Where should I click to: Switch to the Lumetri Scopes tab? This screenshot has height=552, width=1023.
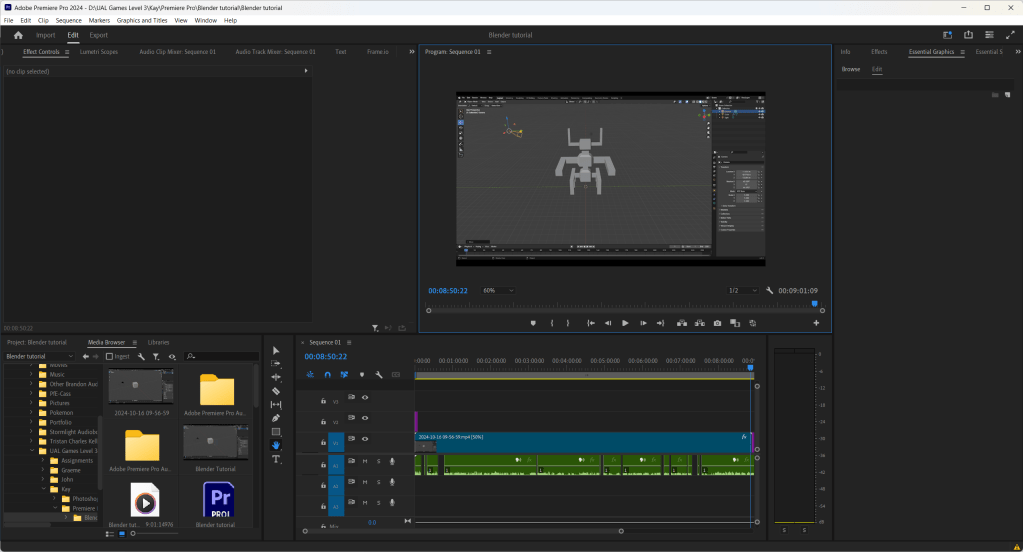[98, 52]
